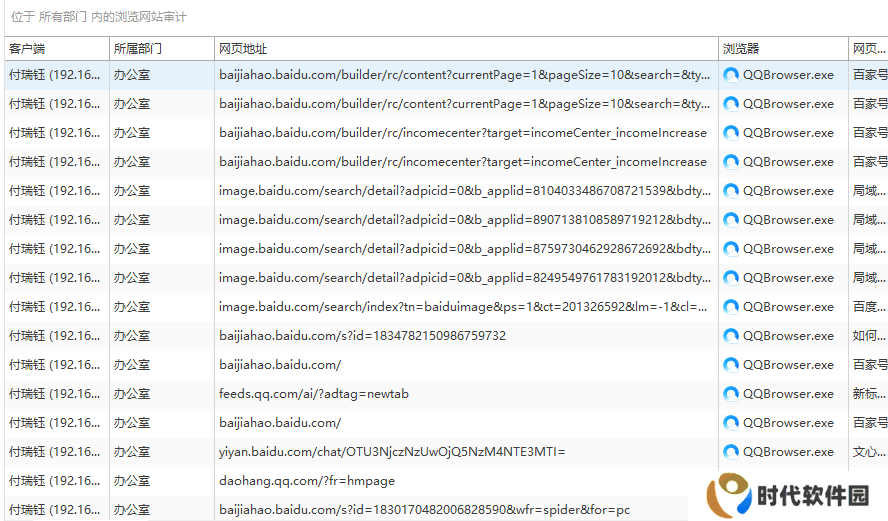Image resolution: width=888 pixels, height=521 pixels.
Task: Click 局域... title in applid=8104033486708721539 row
Action: click(869, 191)
